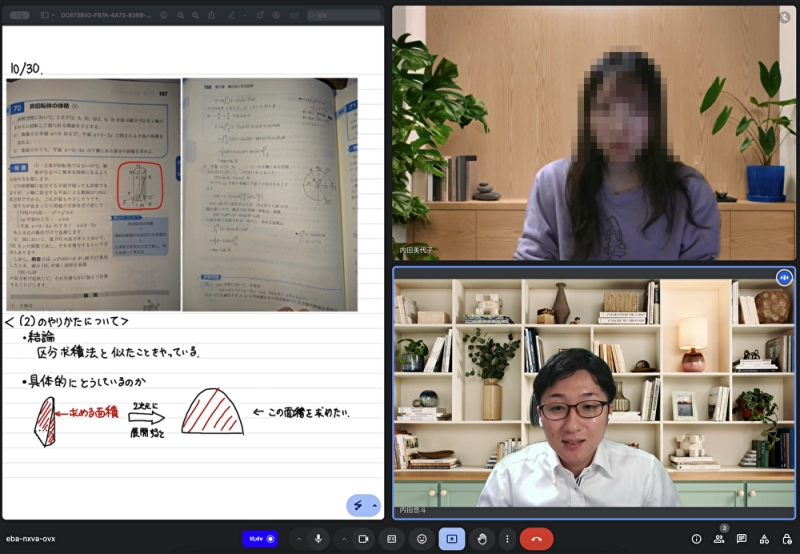Expand video settings chevron beside camera
The width and height of the screenshot is (800, 554).
tap(344, 539)
